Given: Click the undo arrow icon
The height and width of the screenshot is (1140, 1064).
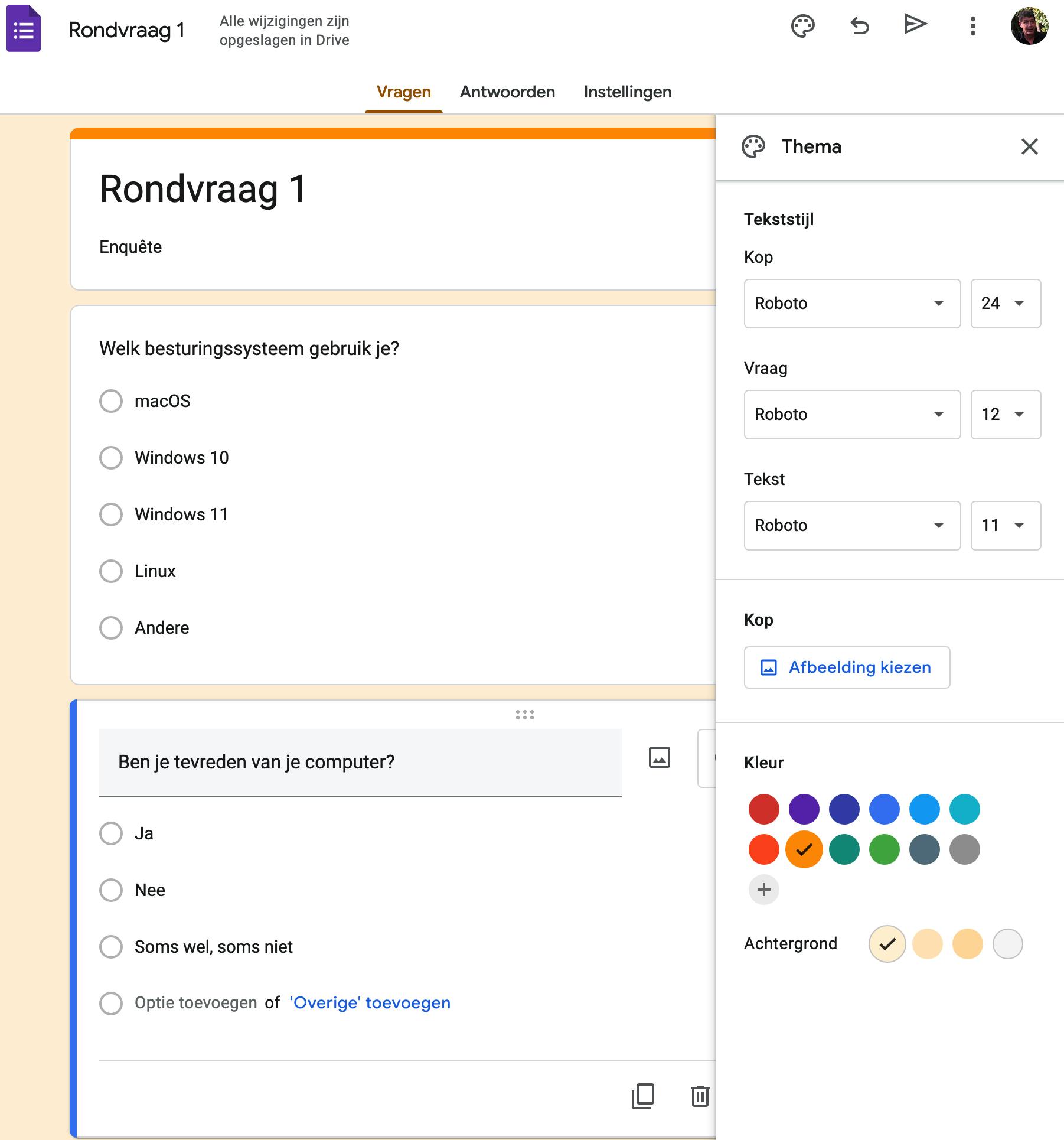Looking at the screenshot, I should tap(859, 27).
